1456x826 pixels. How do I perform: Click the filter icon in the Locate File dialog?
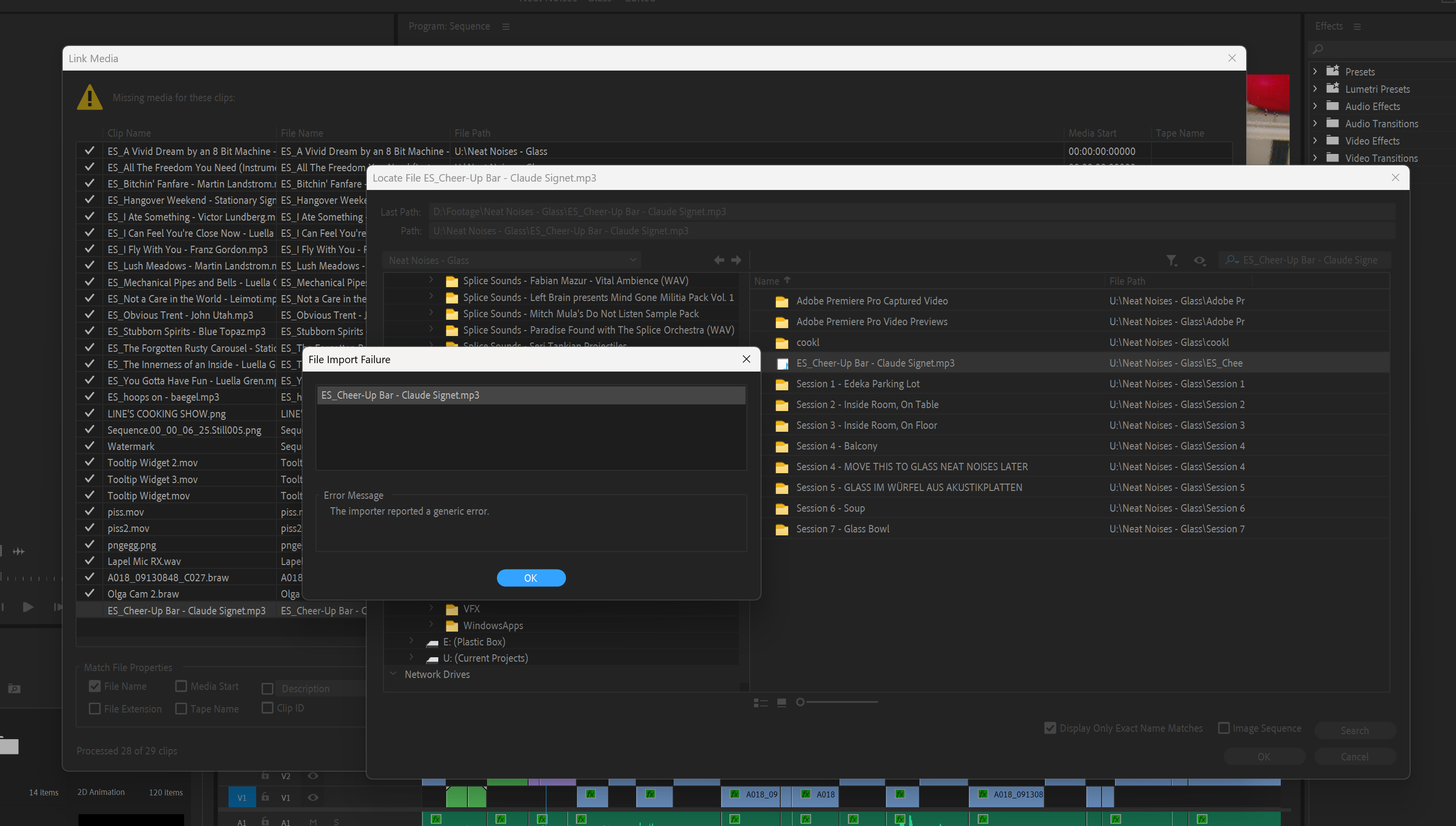(x=1172, y=261)
